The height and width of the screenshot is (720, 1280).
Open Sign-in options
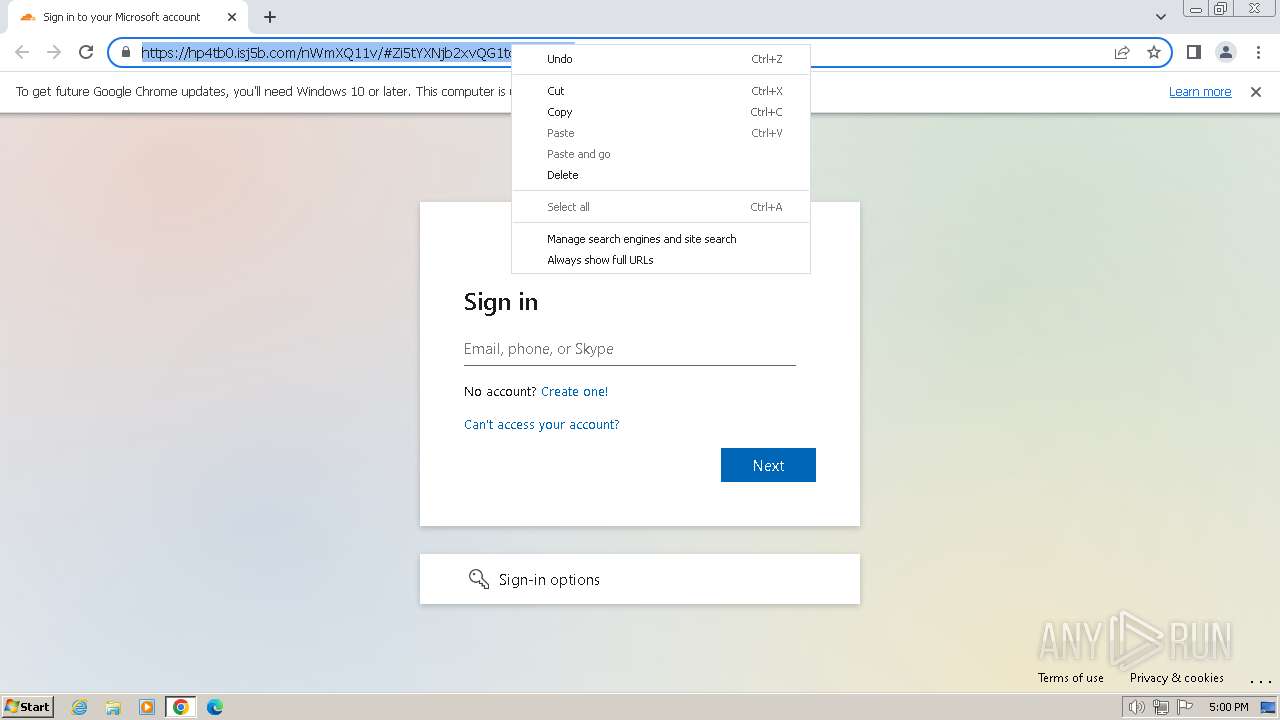coord(640,579)
